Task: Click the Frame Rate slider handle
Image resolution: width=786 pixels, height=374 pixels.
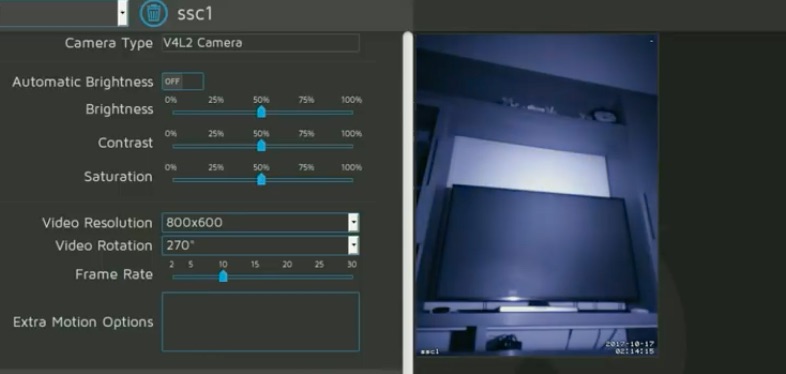Action: pyautogui.click(x=223, y=276)
